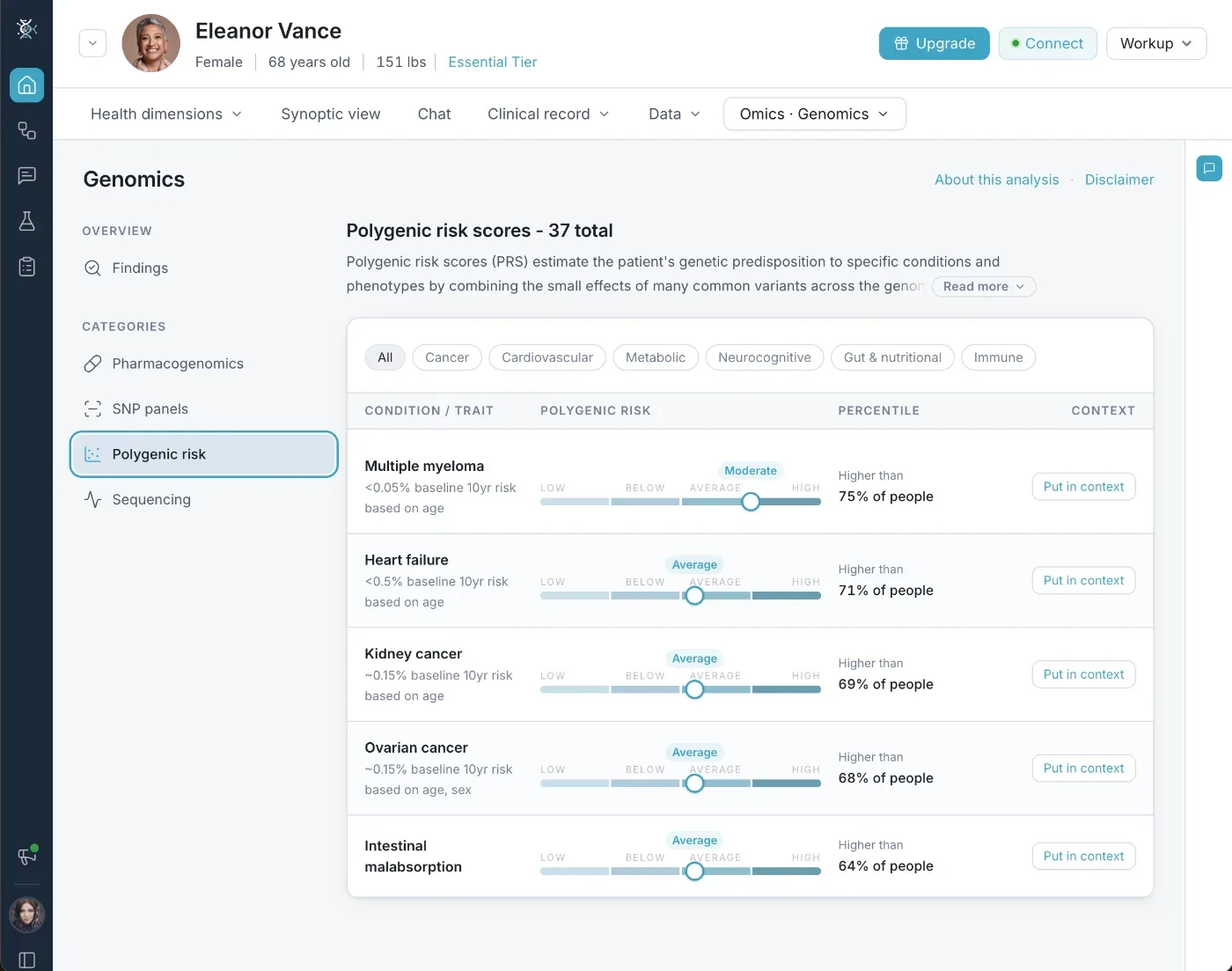Open the announcements megaphone icon
The image size is (1232, 971).
pos(26,856)
